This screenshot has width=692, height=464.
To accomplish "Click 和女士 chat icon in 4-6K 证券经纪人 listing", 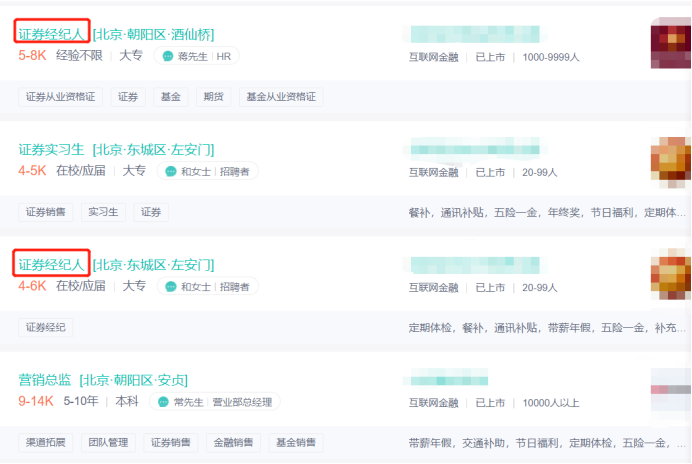I will point(172,286).
